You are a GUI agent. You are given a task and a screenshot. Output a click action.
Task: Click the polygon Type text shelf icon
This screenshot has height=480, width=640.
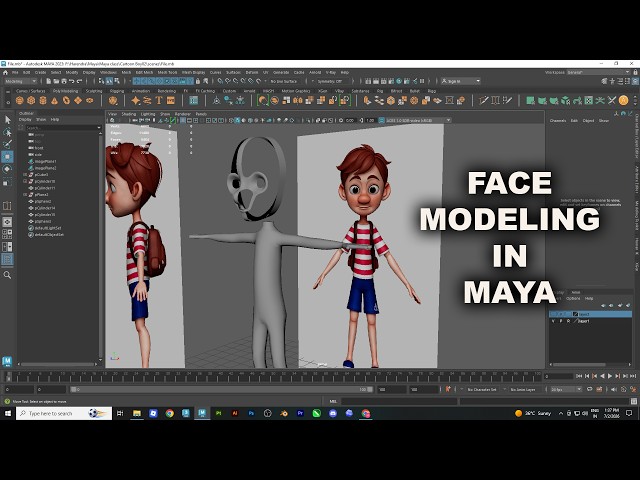[159, 100]
